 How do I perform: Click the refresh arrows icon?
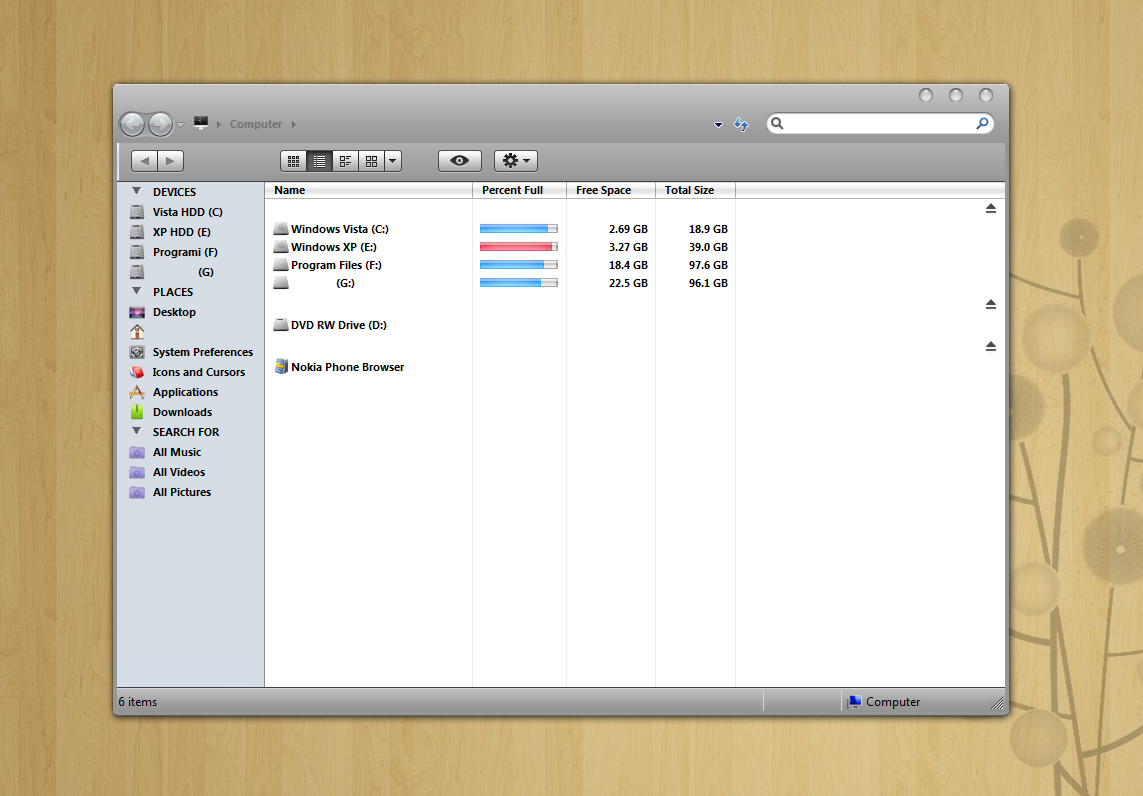(741, 124)
